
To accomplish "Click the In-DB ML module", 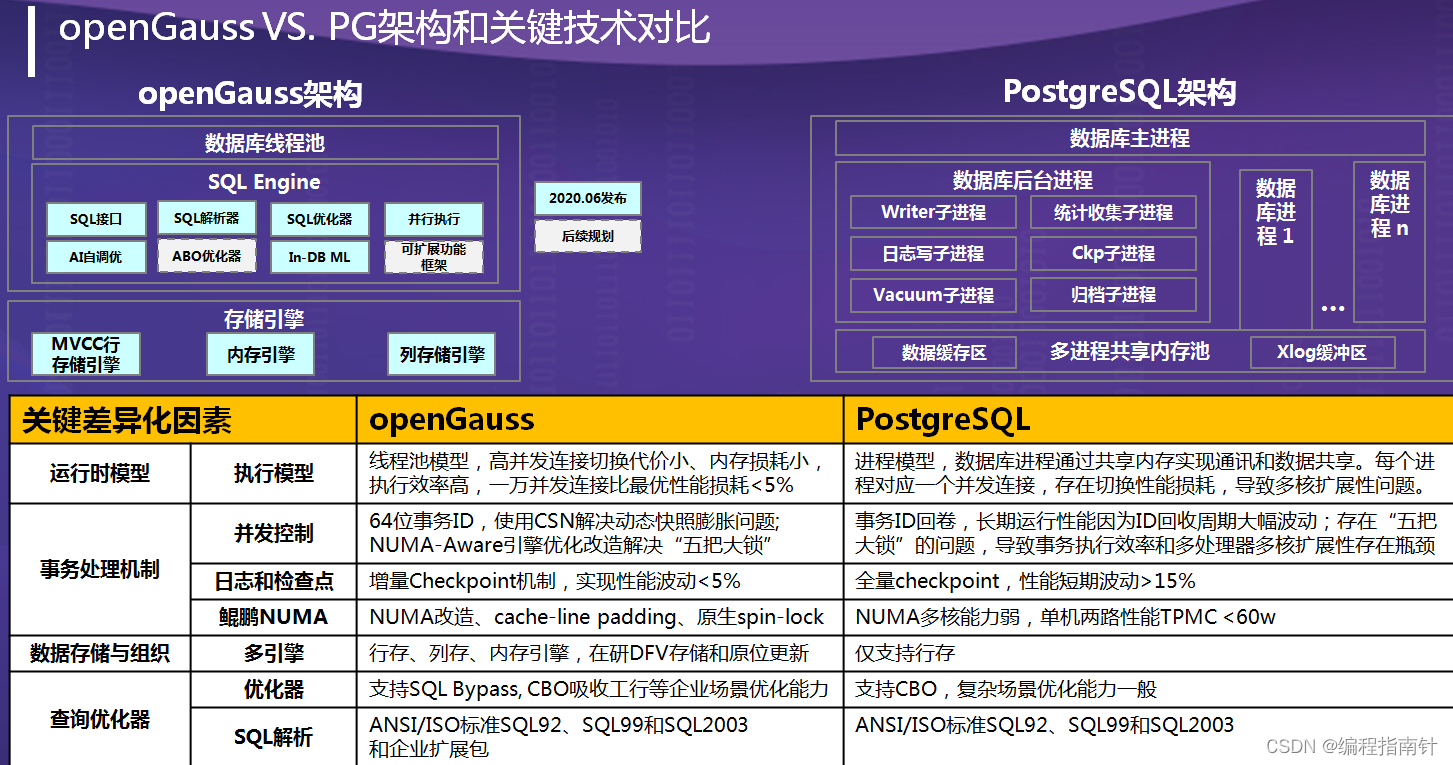I will pyautogui.click(x=319, y=256).
